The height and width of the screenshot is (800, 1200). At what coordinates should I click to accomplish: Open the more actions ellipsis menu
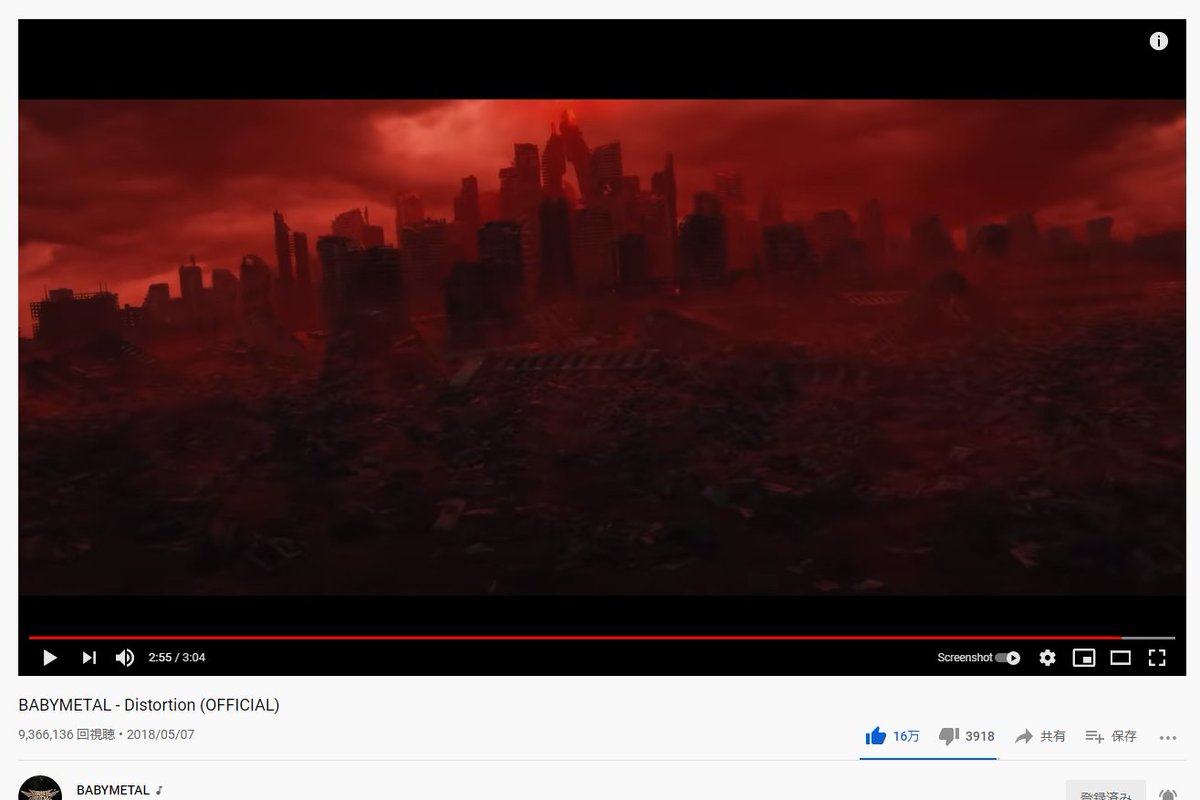click(1167, 737)
